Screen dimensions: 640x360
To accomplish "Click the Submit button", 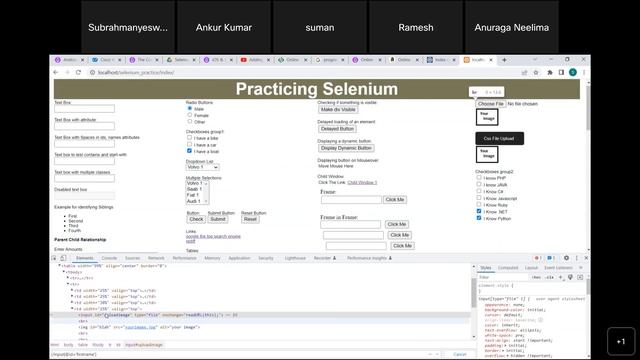I will tap(218, 219).
